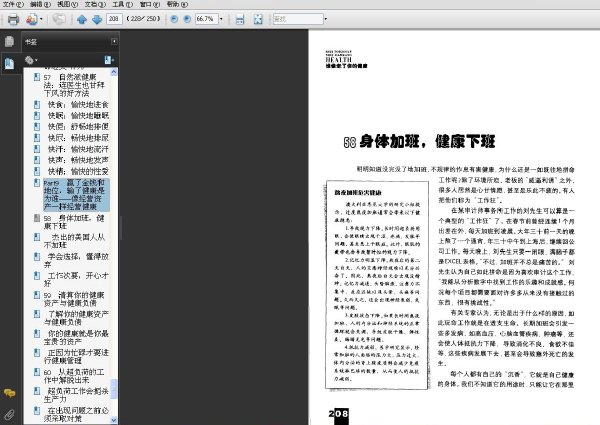Click bookmark page icon beside 60 从超负荷
This screenshot has height=425, width=600.
[37, 372]
